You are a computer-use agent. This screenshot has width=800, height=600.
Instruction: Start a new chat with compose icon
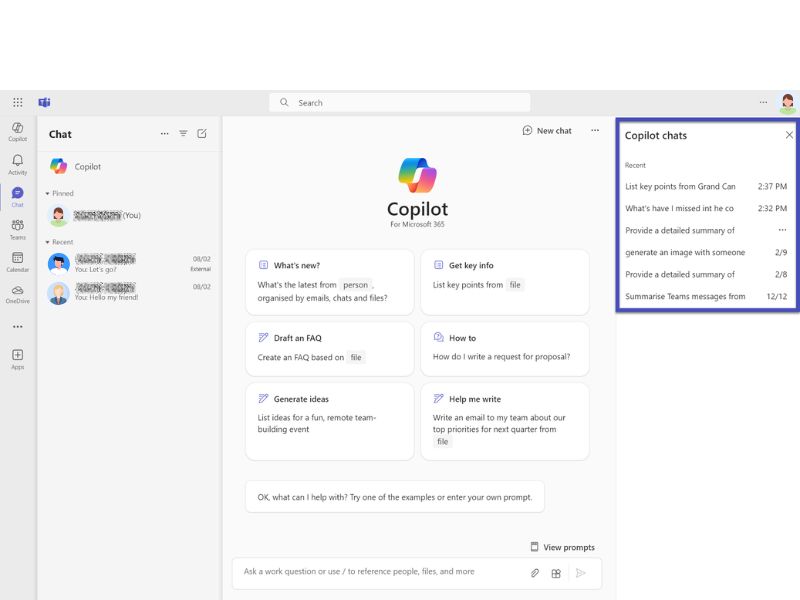[202, 134]
